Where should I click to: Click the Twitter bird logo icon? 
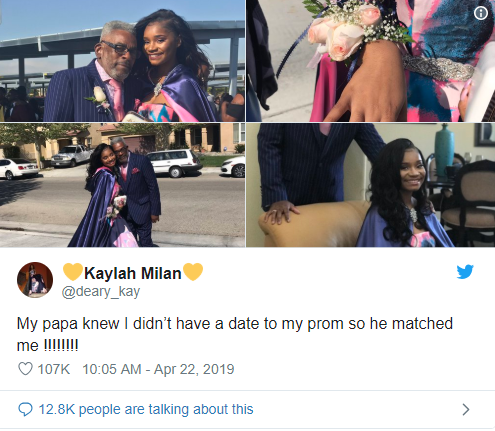pos(465,272)
